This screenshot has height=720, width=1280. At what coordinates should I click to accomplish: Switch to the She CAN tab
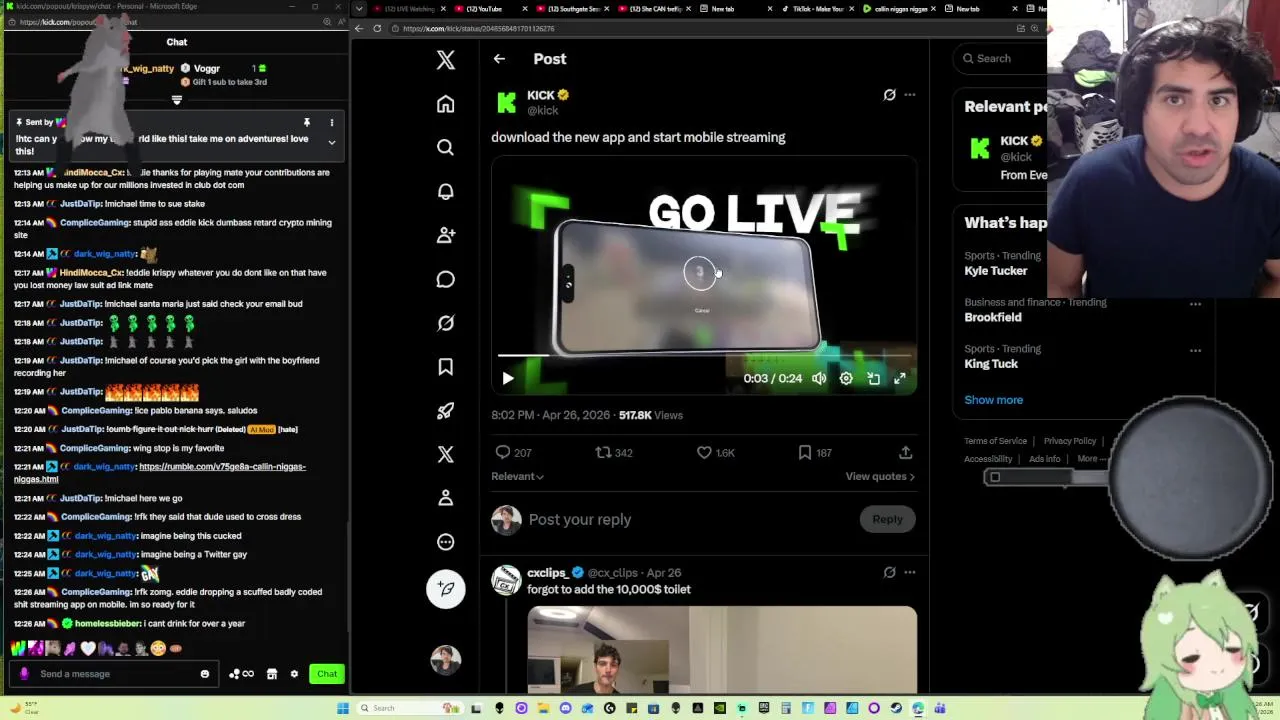point(655,9)
